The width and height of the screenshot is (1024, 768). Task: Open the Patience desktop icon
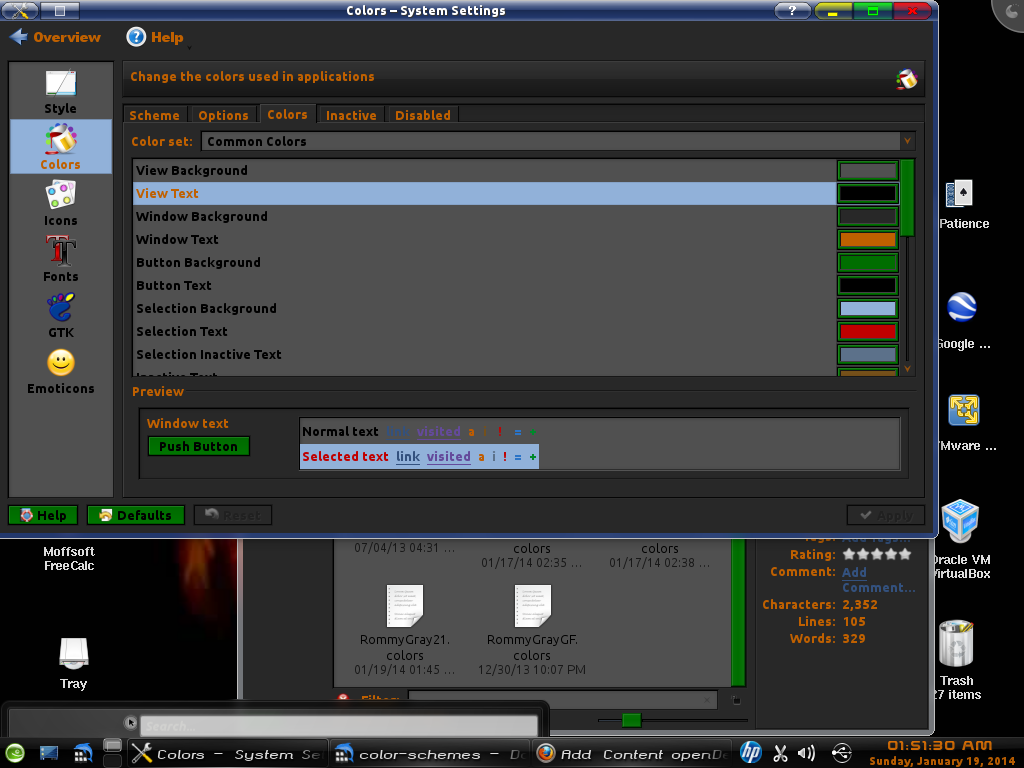(x=961, y=204)
